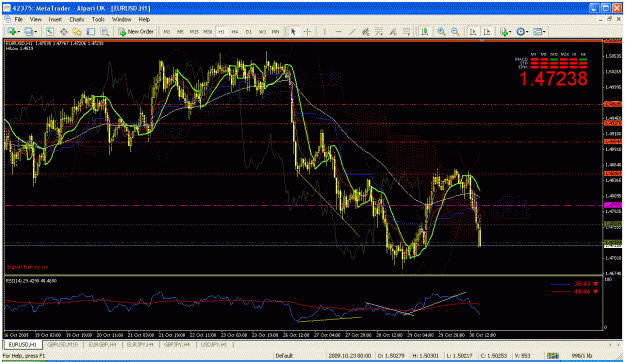The height and width of the screenshot is (362, 625).
Task: Select the Trendline drawing tool
Action: (x=352, y=31)
